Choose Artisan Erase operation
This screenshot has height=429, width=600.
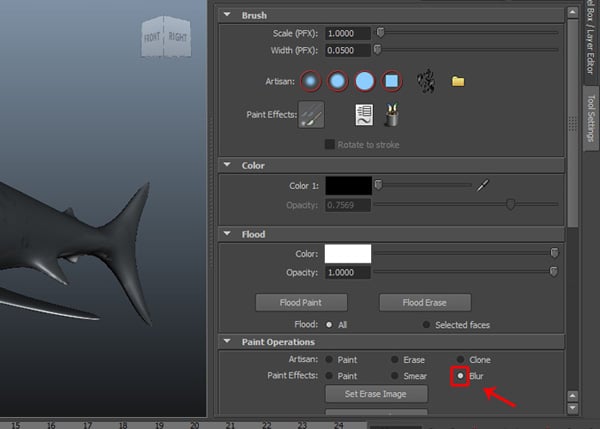(x=395, y=359)
